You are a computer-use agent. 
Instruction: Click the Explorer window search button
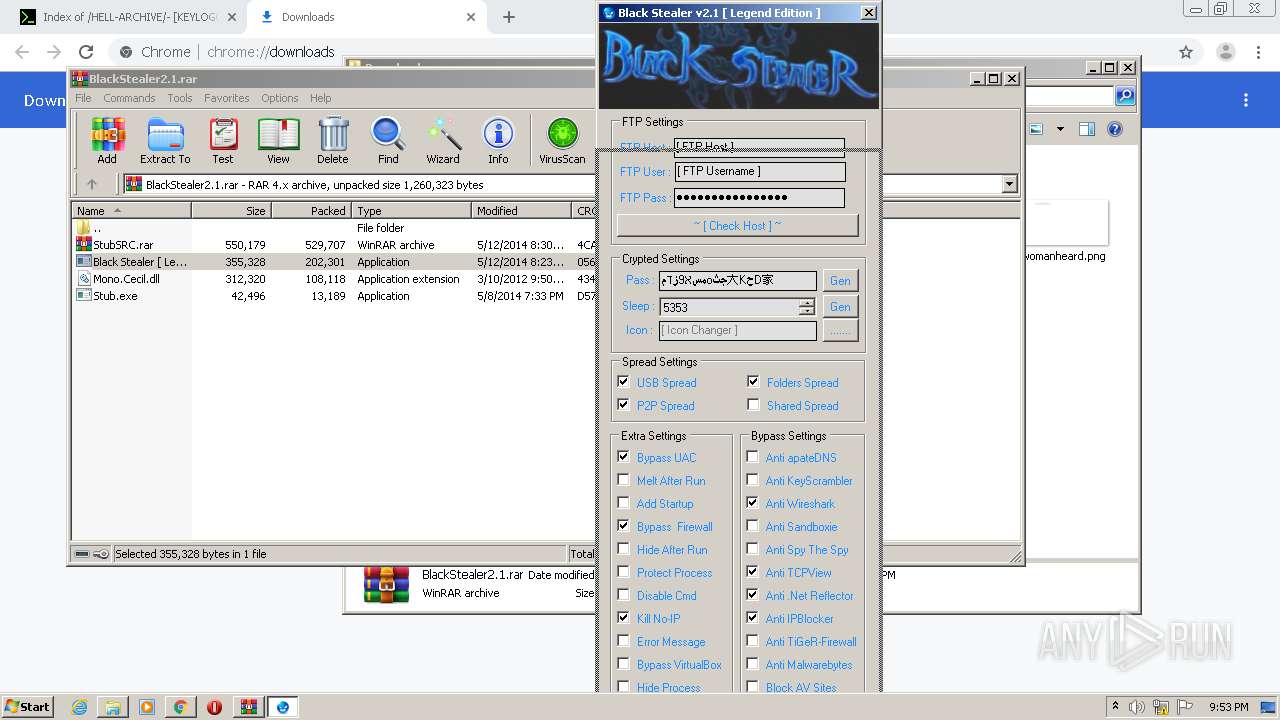pyautogui.click(x=1125, y=96)
